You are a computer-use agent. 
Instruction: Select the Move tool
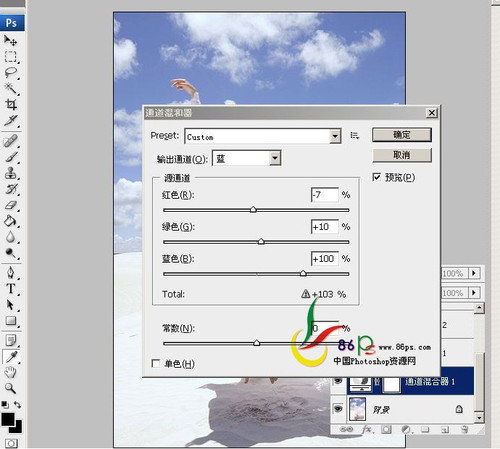pos(10,40)
